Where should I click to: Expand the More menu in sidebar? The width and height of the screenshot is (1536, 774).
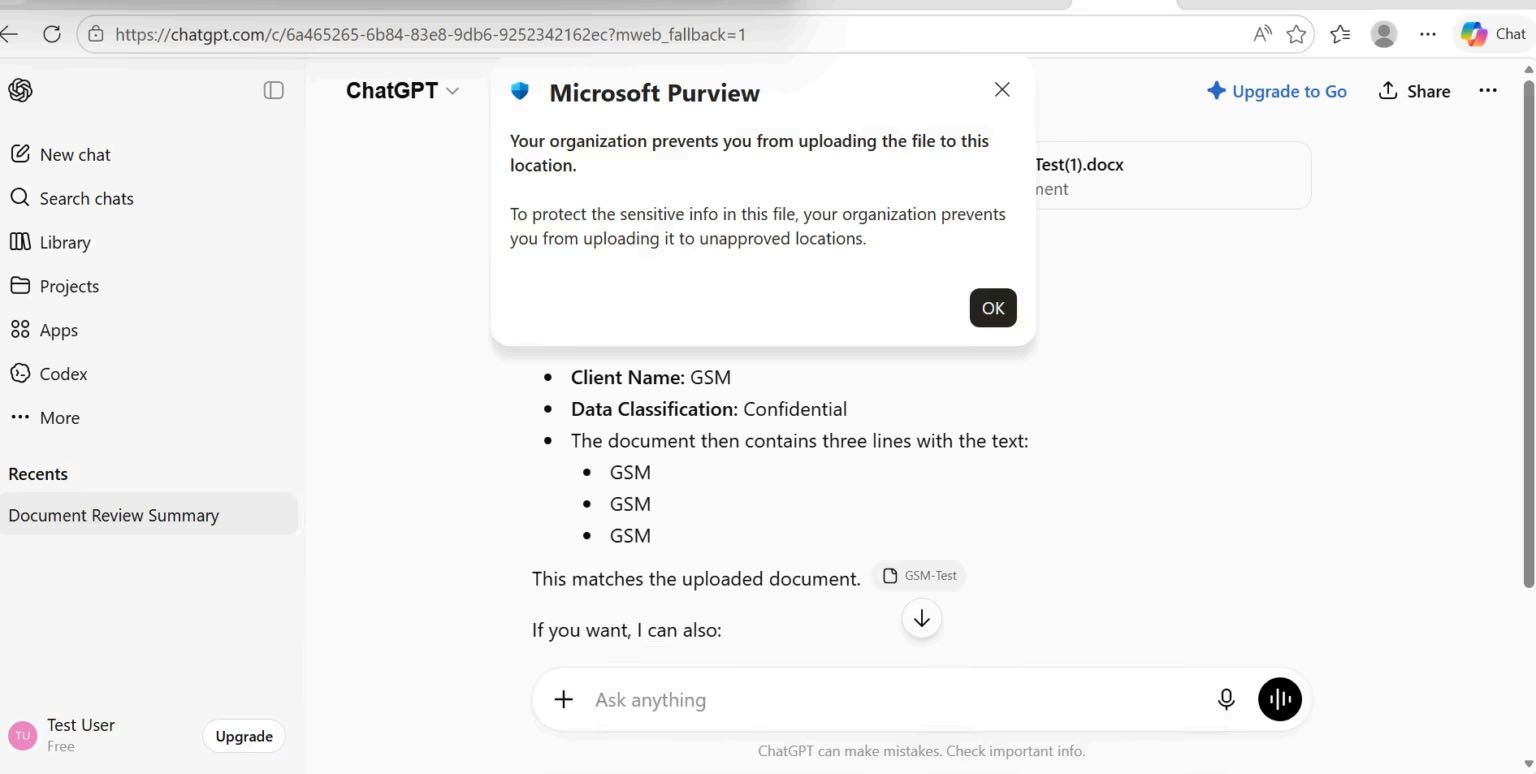[x=45, y=418]
